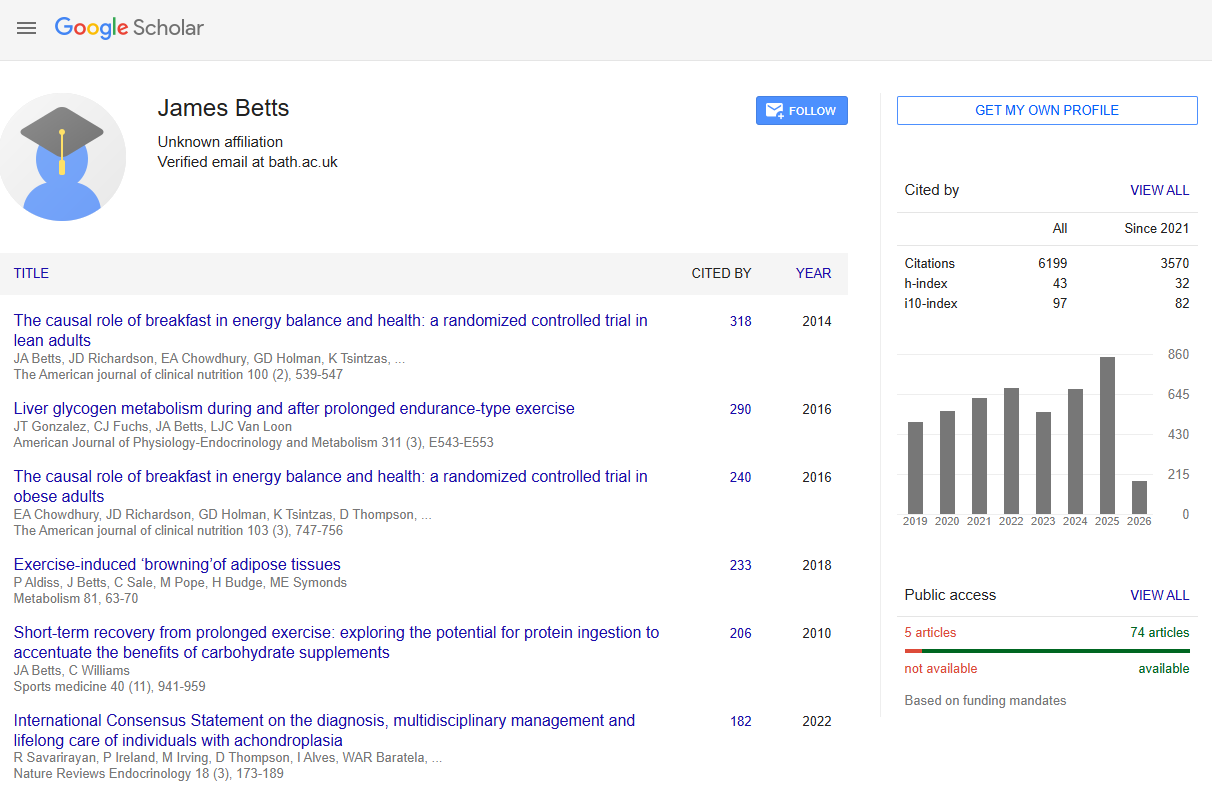This screenshot has width=1212, height=788.
Task: Open the navigation sidebar menu
Action: [x=26, y=28]
